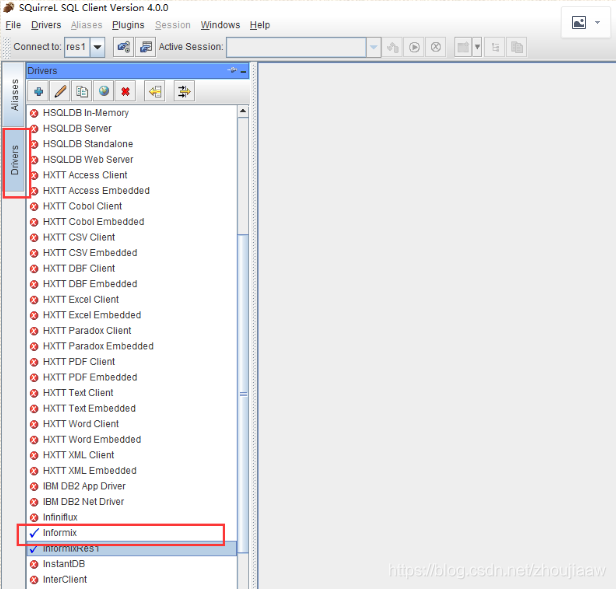Click the Copy driver icon
Screen dimensions: 616x589
tap(82, 92)
